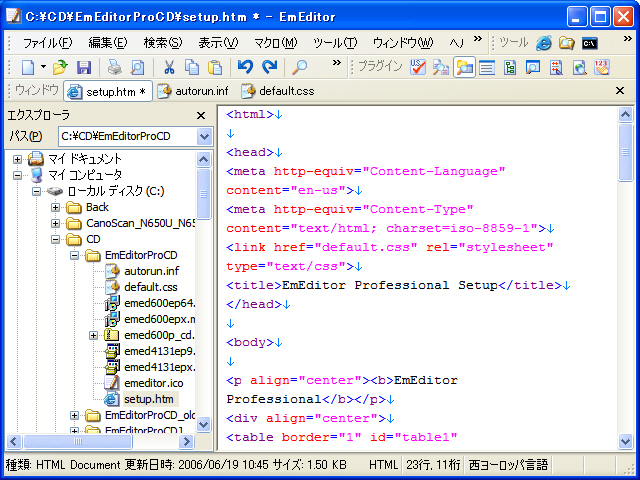Expand the menu bar overflow chevron
This screenshot has height=480, width=640.
tap(478, 39)
